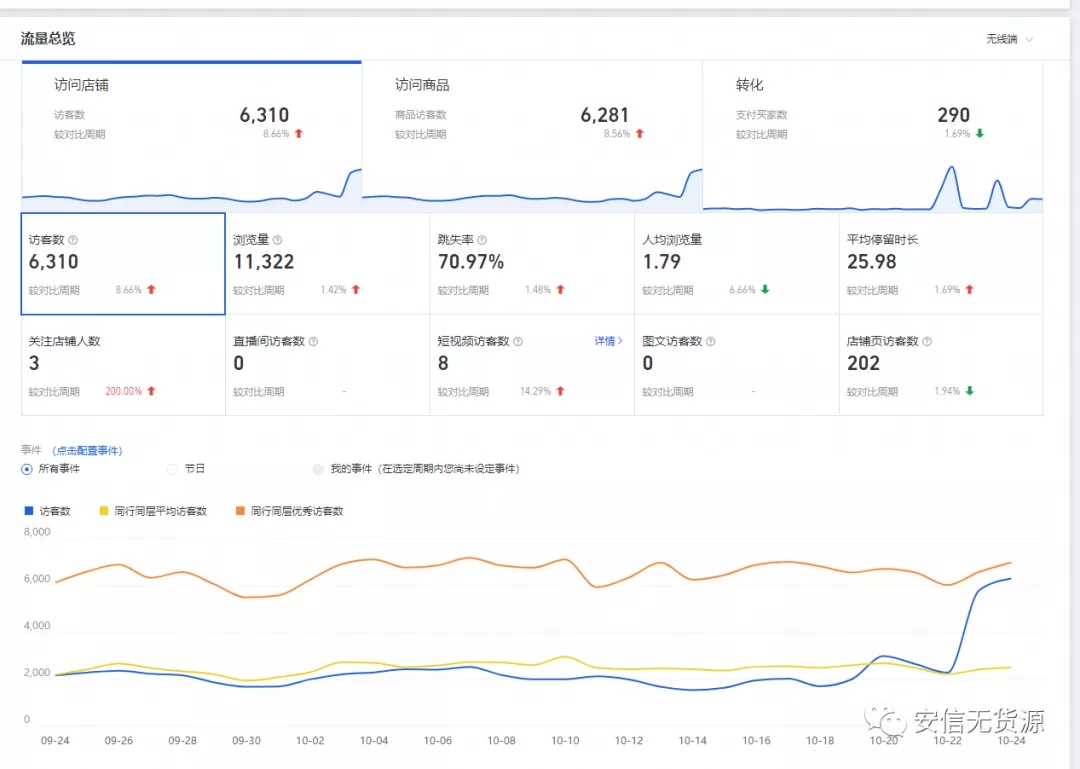This screenshot has width=1080, height=769.
Task: Open the 无线端 terminal dropdown
Action: point(1009,39)
